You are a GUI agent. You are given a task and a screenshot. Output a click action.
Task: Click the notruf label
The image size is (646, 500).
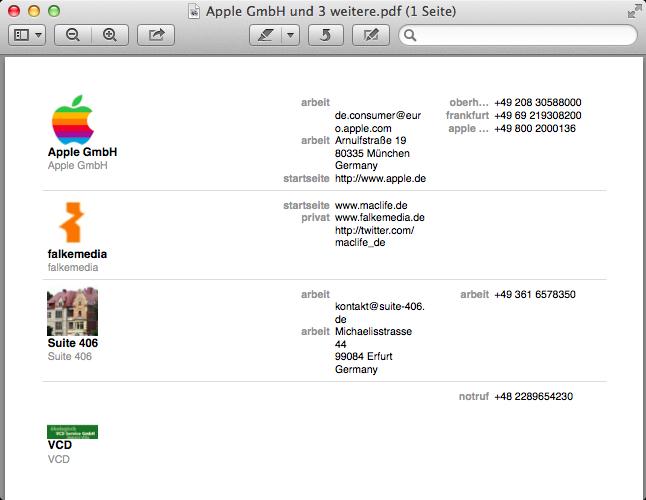(474, 397)
